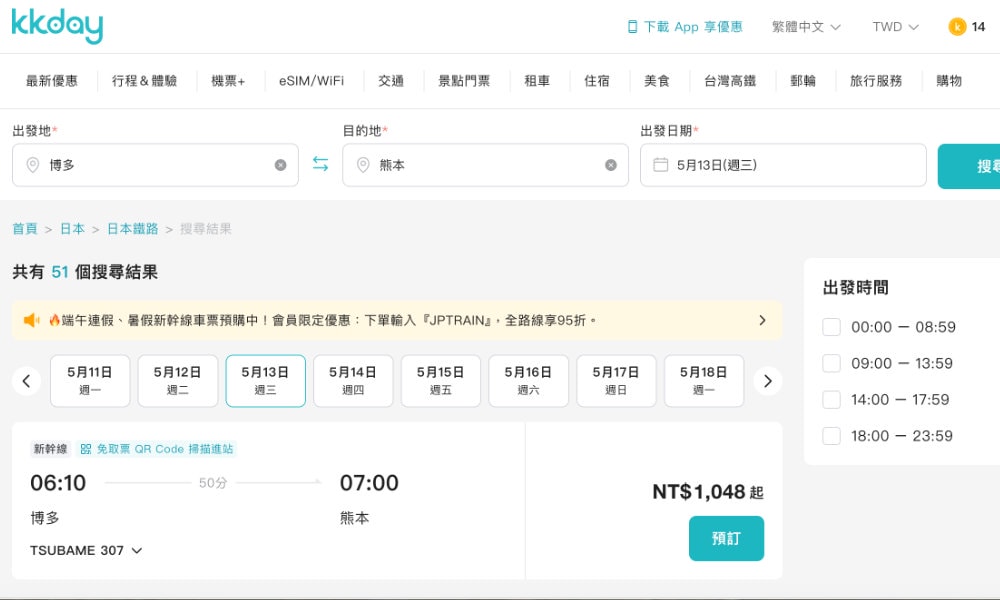Check the 00:00 – 08:59 departure time filter
1000x600 pixels.
[x=832, y=327]
